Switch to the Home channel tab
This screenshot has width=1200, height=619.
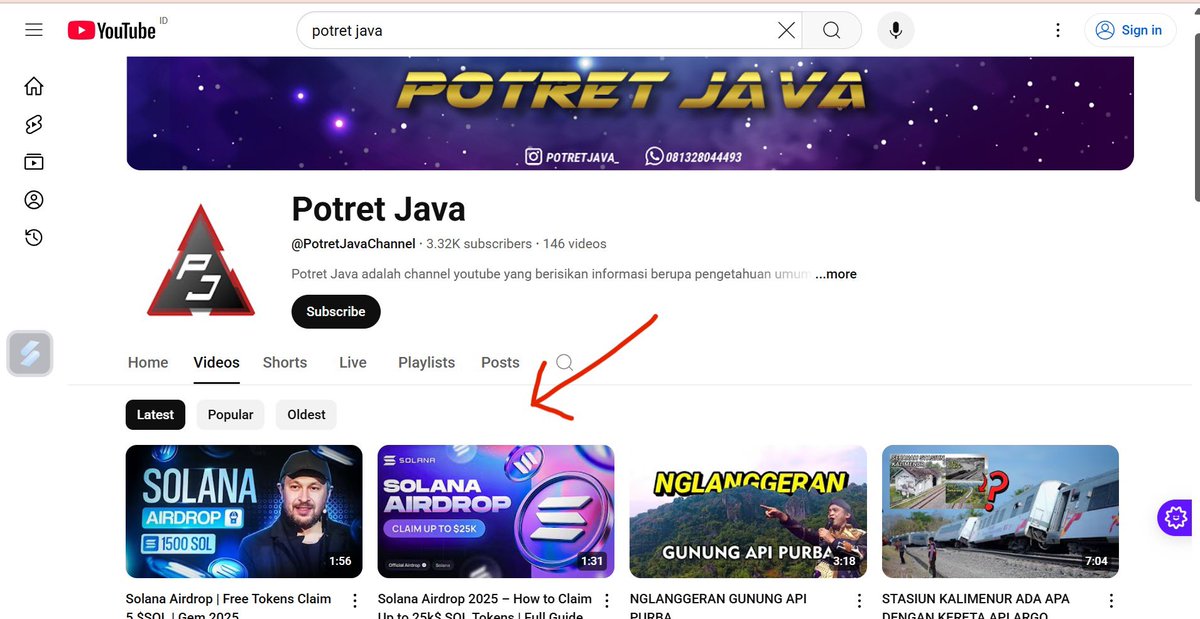(148, 362)
